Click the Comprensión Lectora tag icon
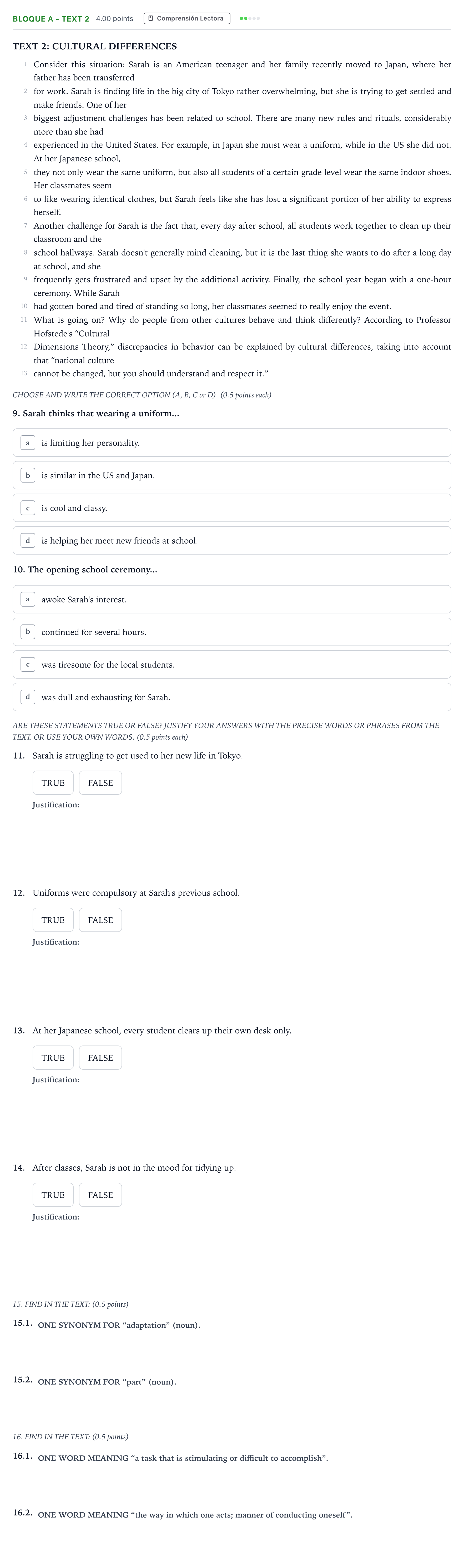The image size is (464, 1568). tap(151, 18)
